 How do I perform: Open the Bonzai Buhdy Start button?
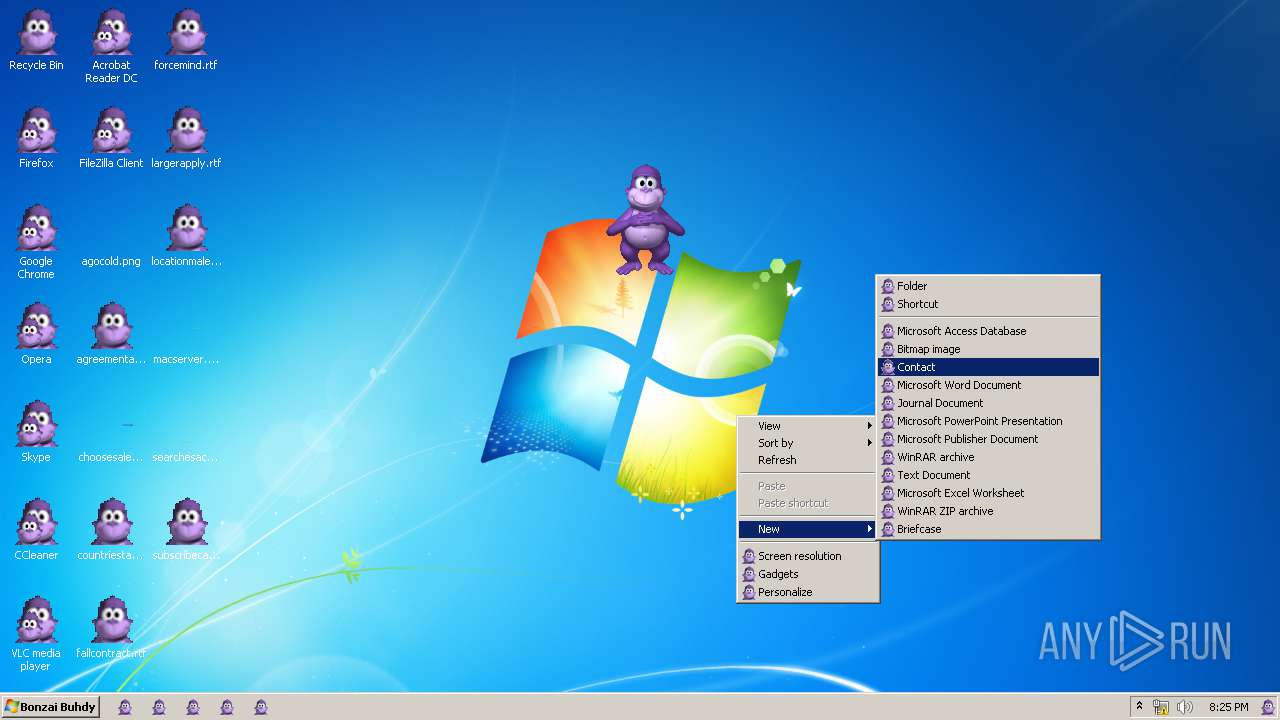pyautogui.click(x=50, y=707)
